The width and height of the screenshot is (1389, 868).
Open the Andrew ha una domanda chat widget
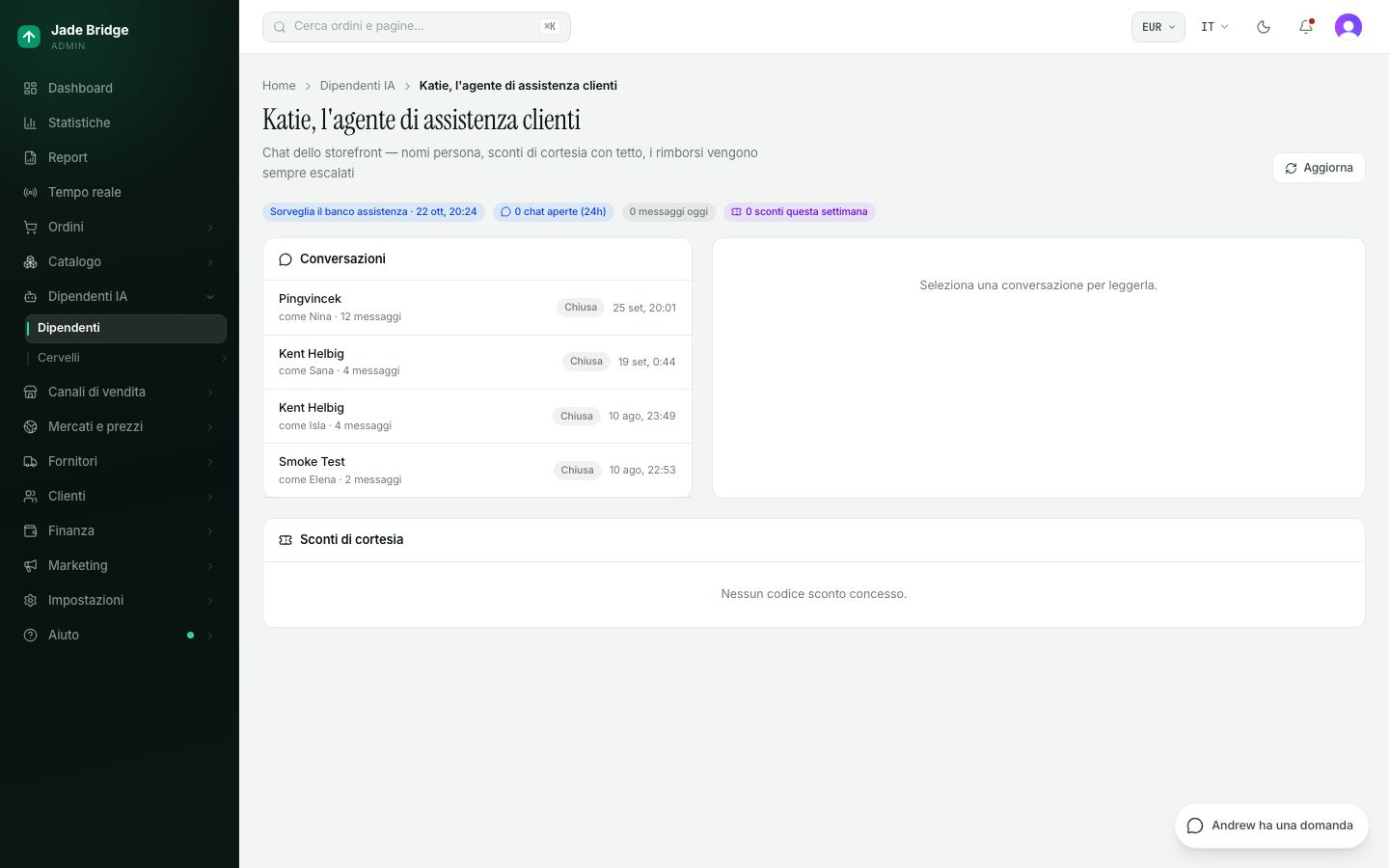1271,826
